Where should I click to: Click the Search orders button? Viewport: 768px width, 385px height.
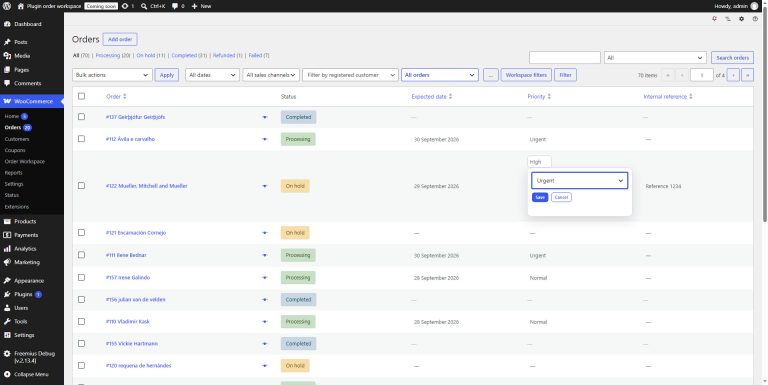[732, 58]
